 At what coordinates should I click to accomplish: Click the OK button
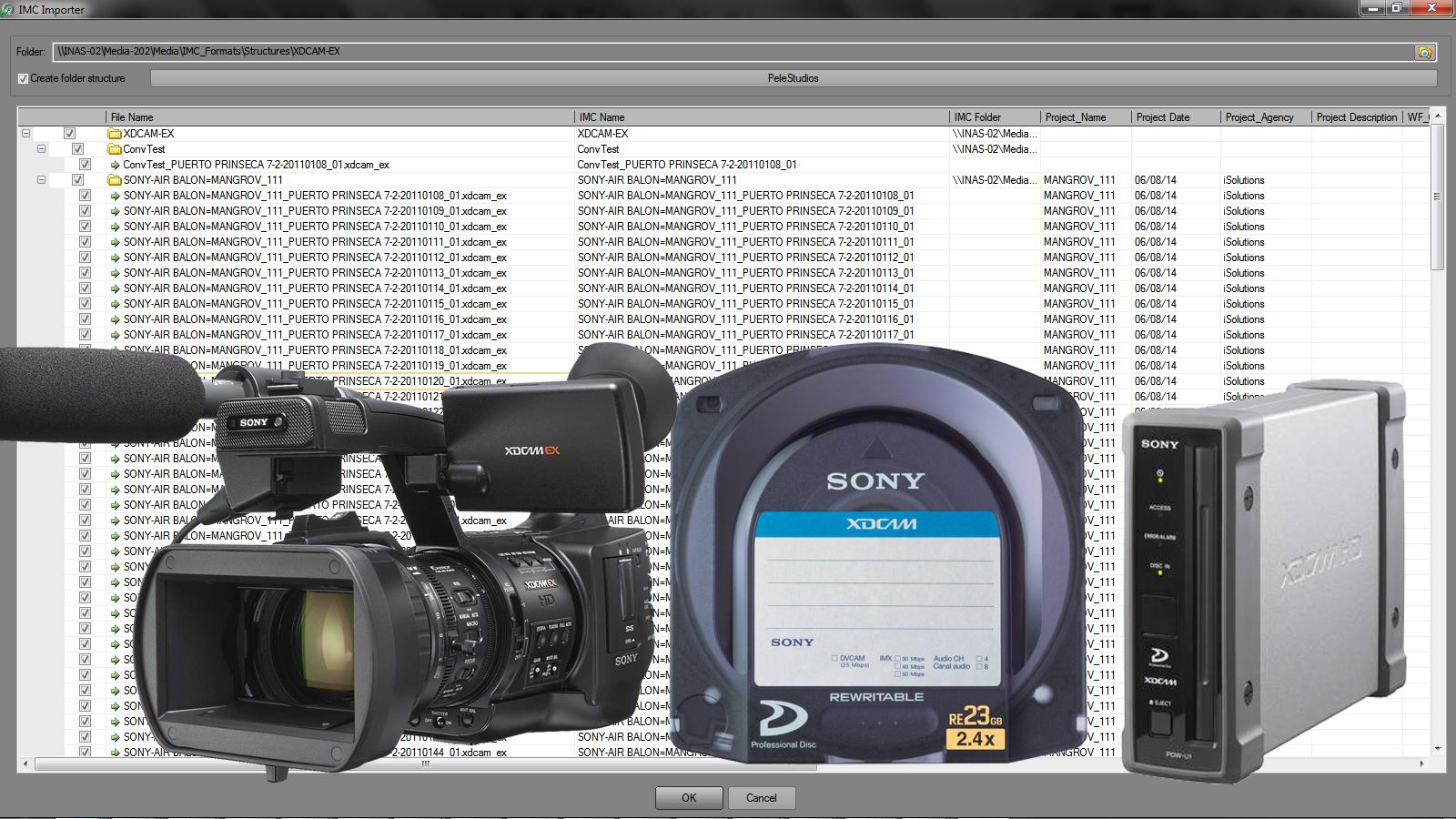pyautogui.click(x=689, y=798)
